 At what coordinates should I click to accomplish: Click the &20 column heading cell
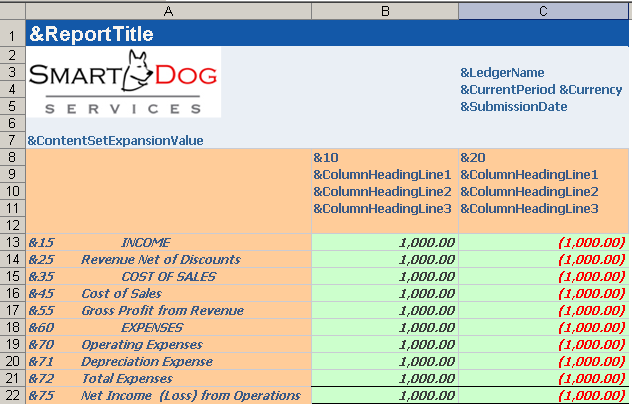click(x=543, y=158)
